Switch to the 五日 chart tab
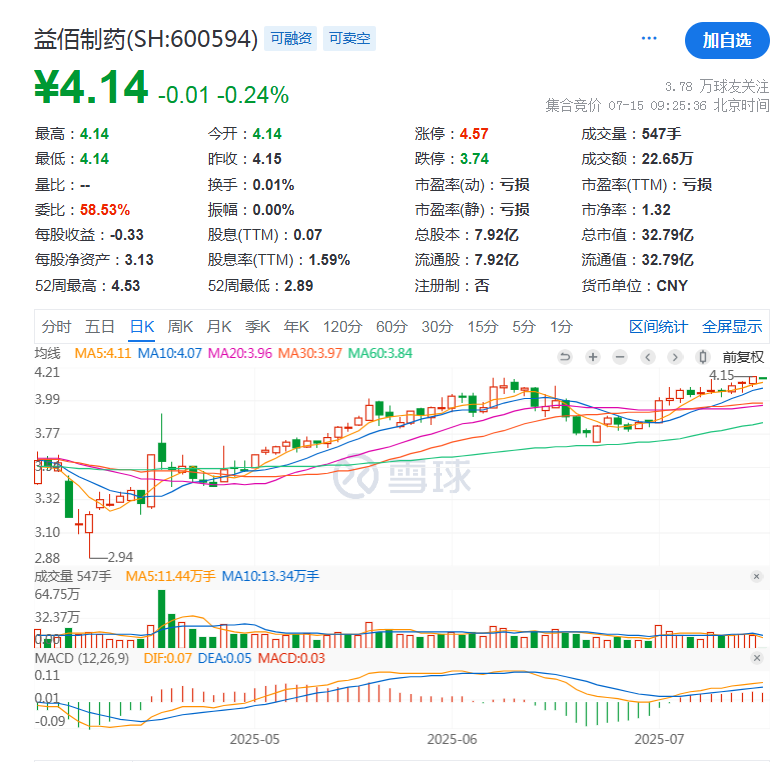Viewport: 776px width, 762px height. 99,327
